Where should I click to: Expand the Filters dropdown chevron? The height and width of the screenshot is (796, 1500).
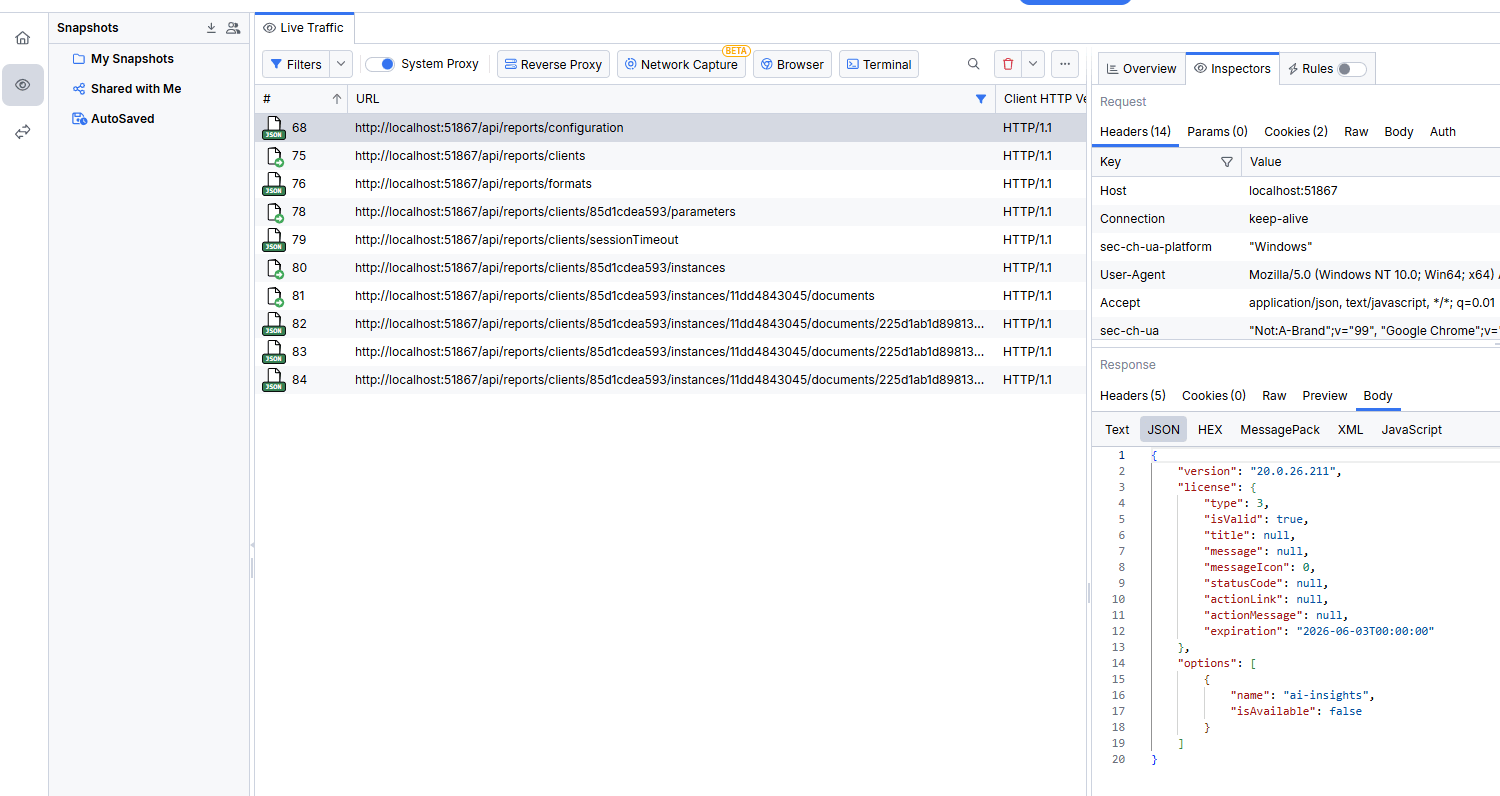tap(340, 63)
